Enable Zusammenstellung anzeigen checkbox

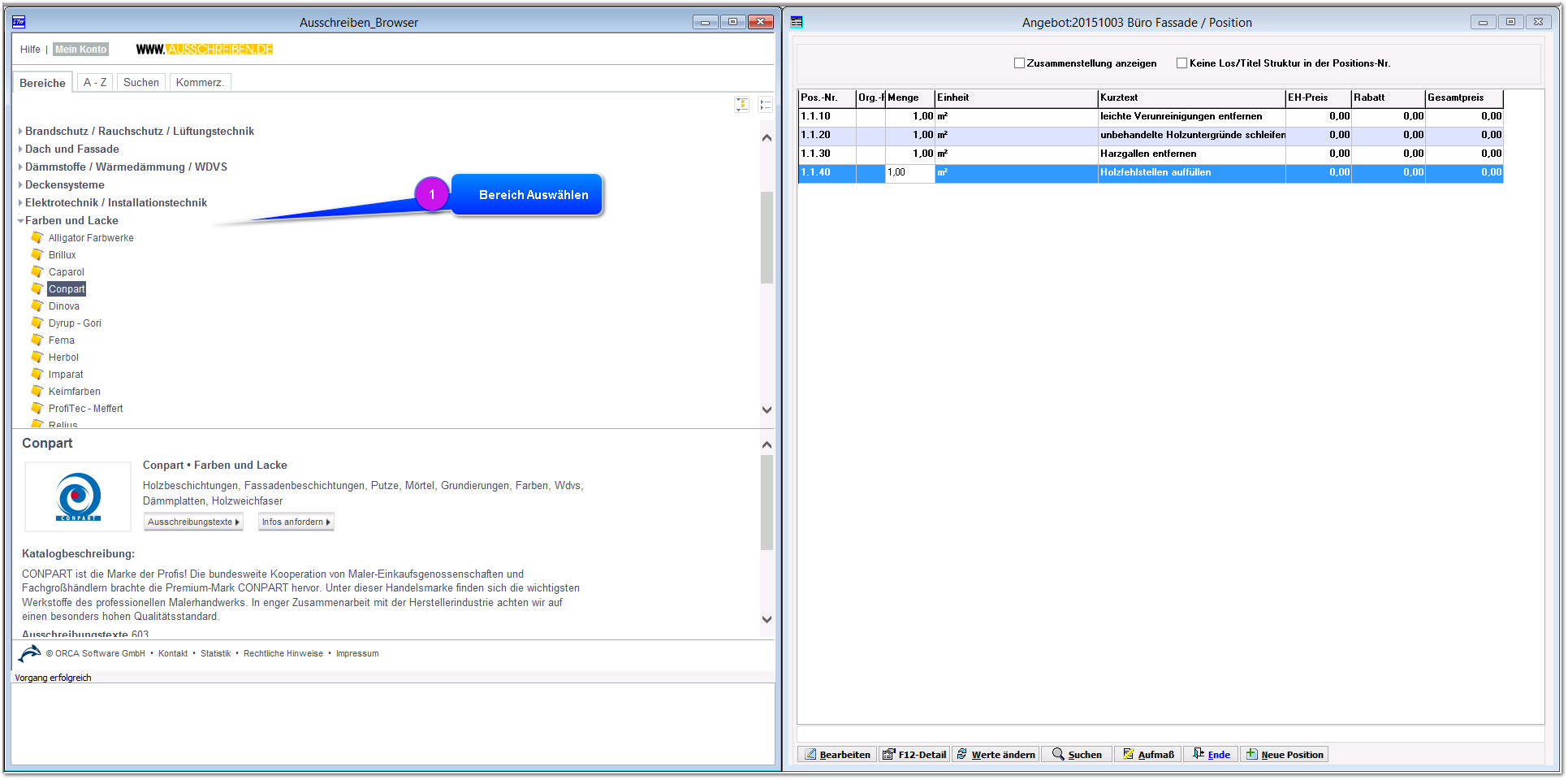click(1019, 63)
